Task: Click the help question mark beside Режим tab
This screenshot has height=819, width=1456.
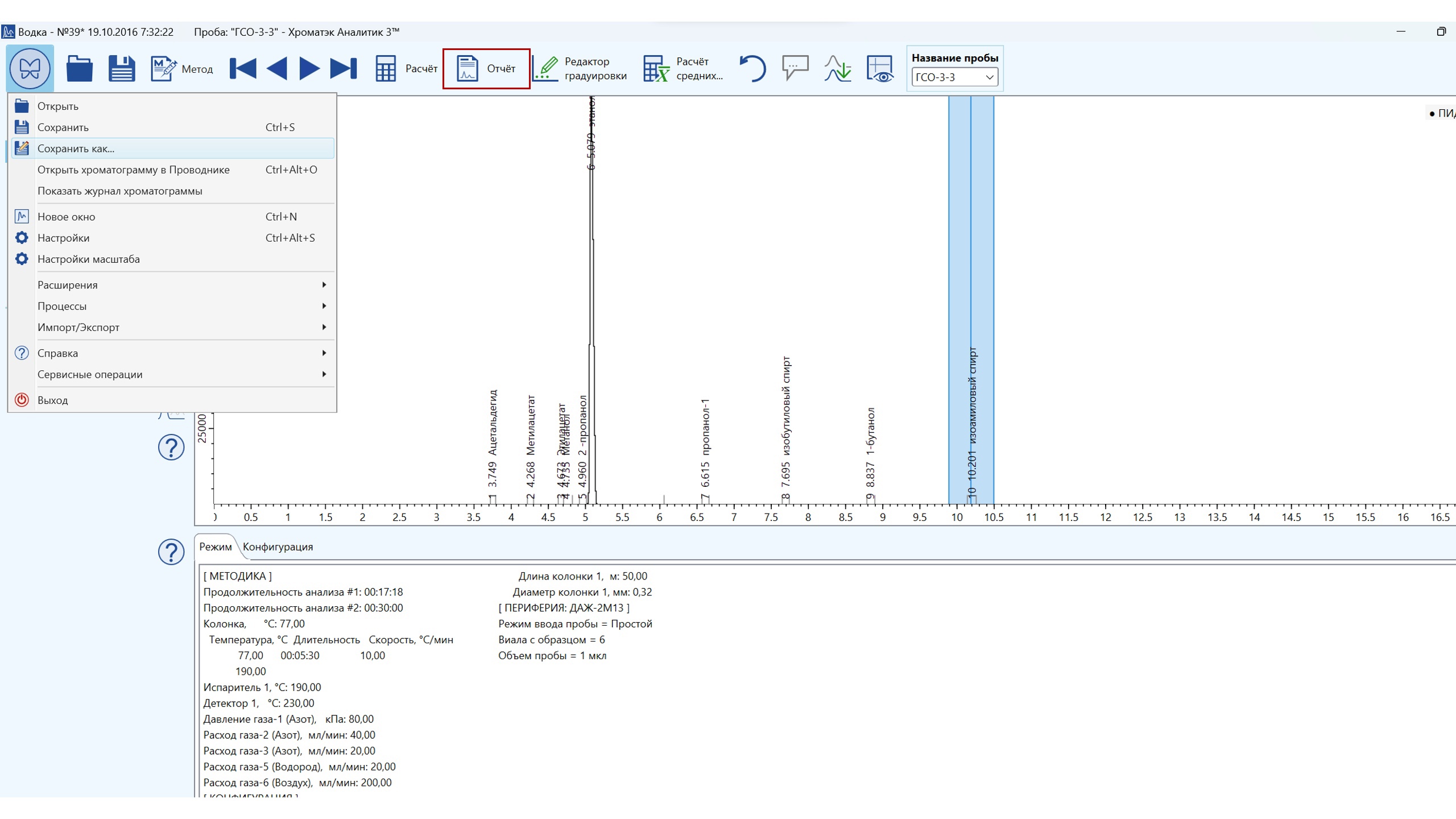Action: 171,552
